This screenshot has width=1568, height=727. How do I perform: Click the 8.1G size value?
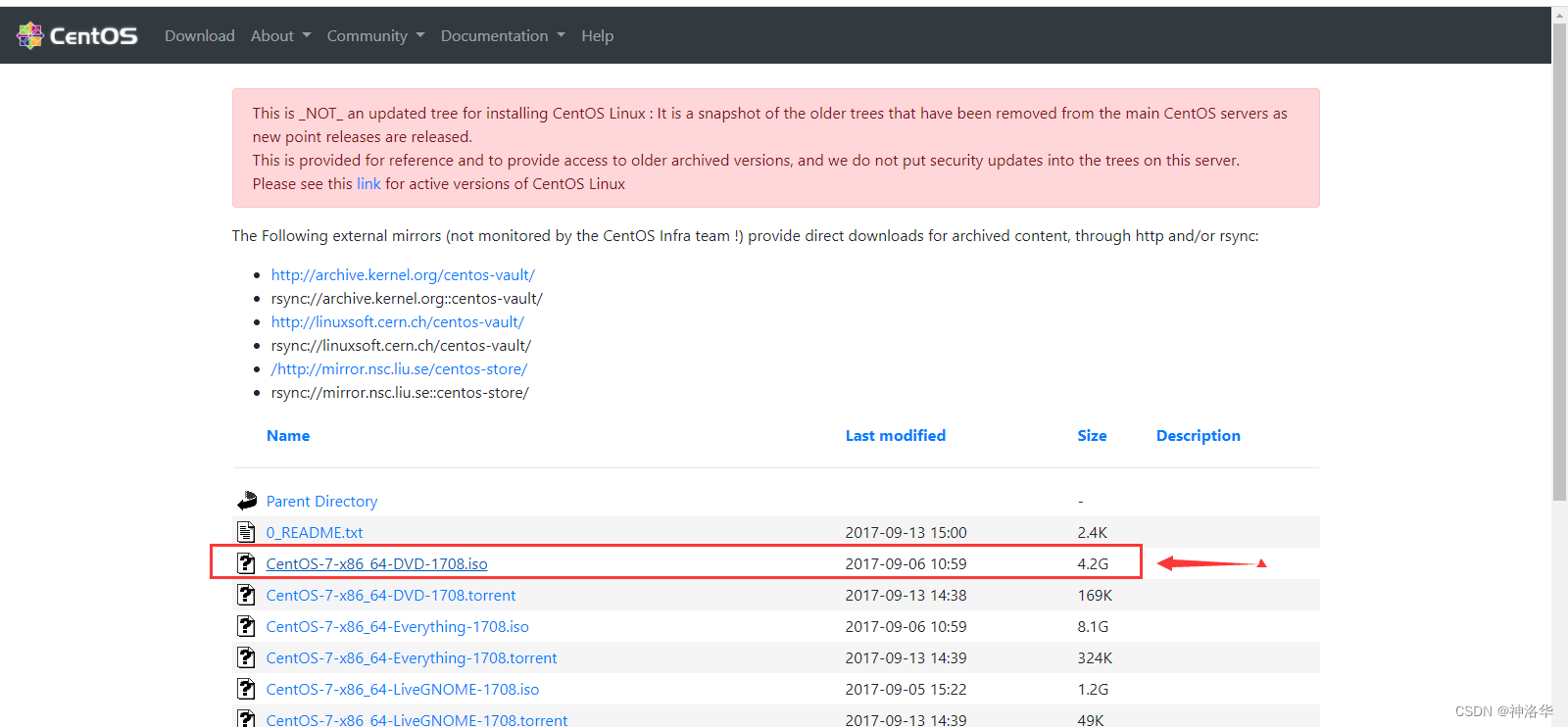point(1093,626)
